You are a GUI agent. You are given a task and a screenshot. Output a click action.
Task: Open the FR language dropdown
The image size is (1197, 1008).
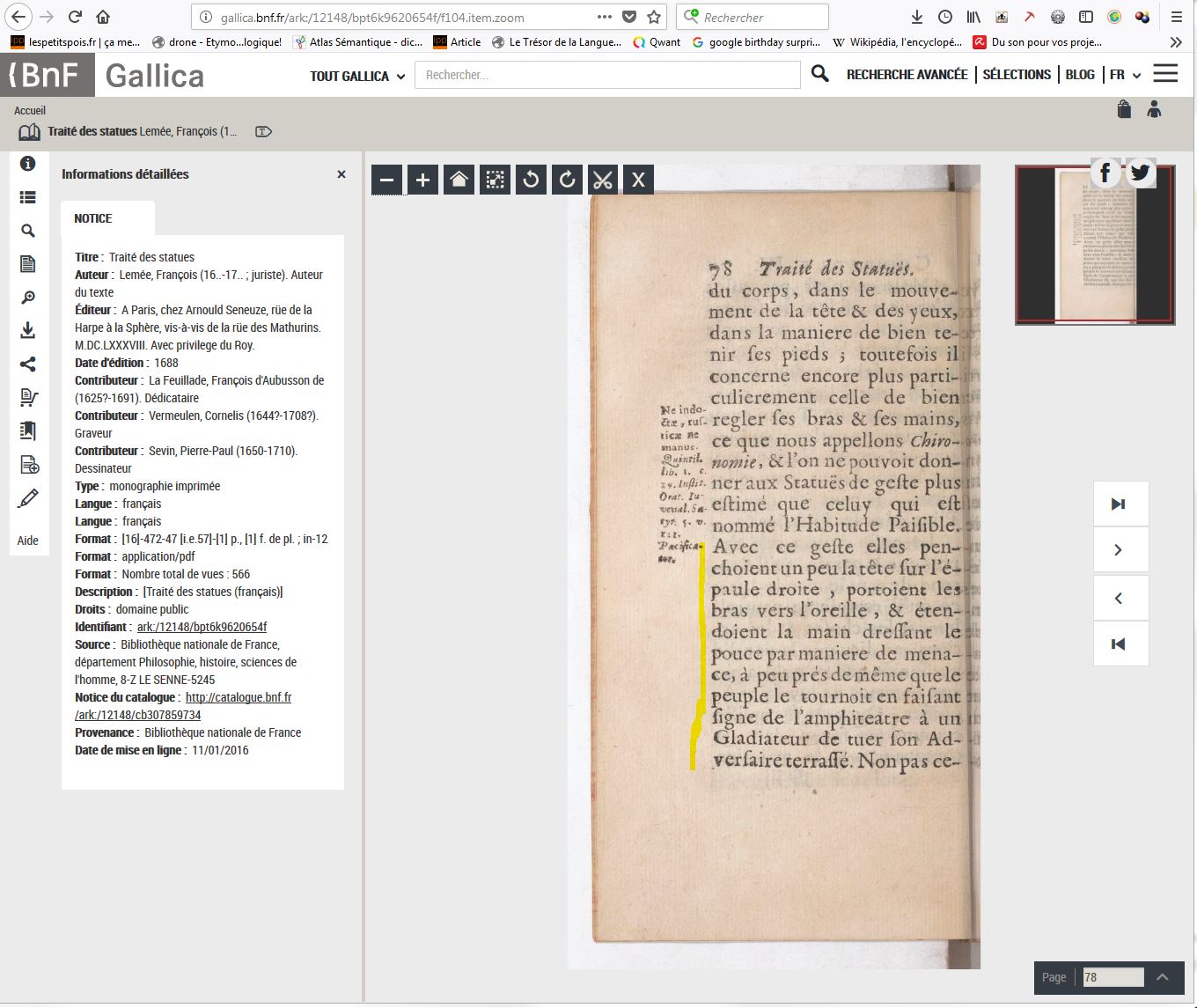[x=1125, y=75]
